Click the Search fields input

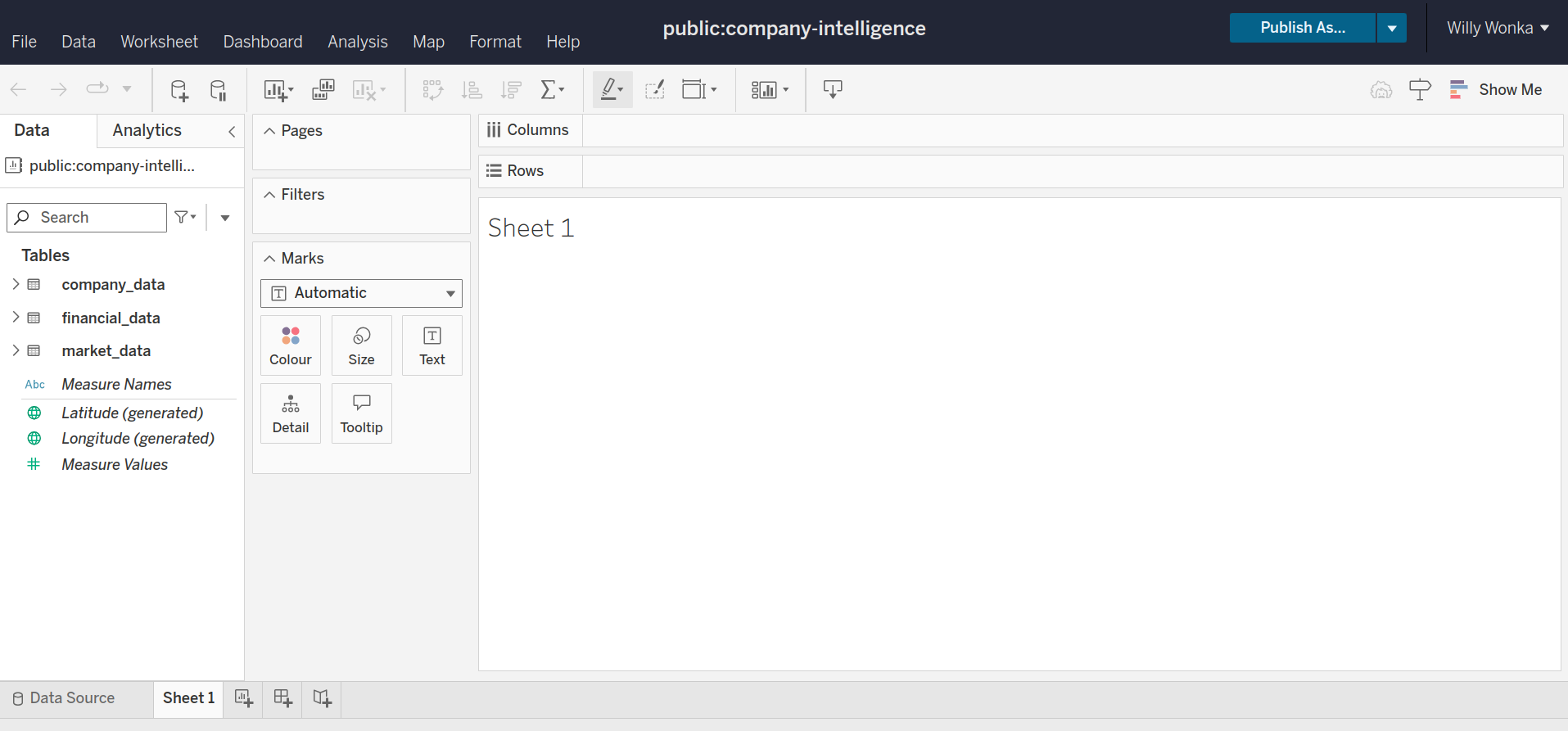(x=87, y=218)
